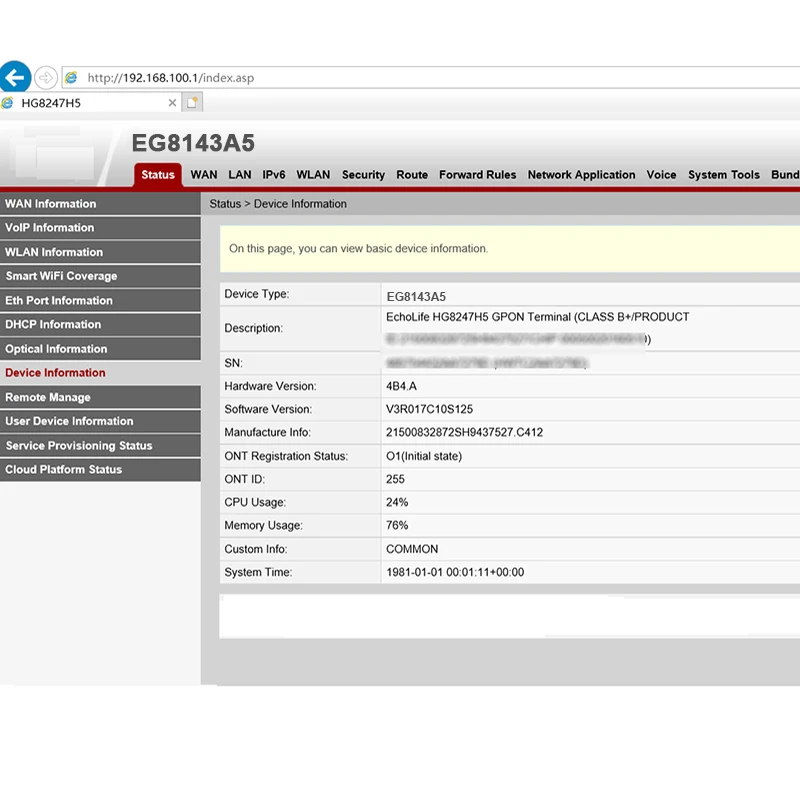
Task: Switch to Forward Rules tab
Action: coord(477,175)
